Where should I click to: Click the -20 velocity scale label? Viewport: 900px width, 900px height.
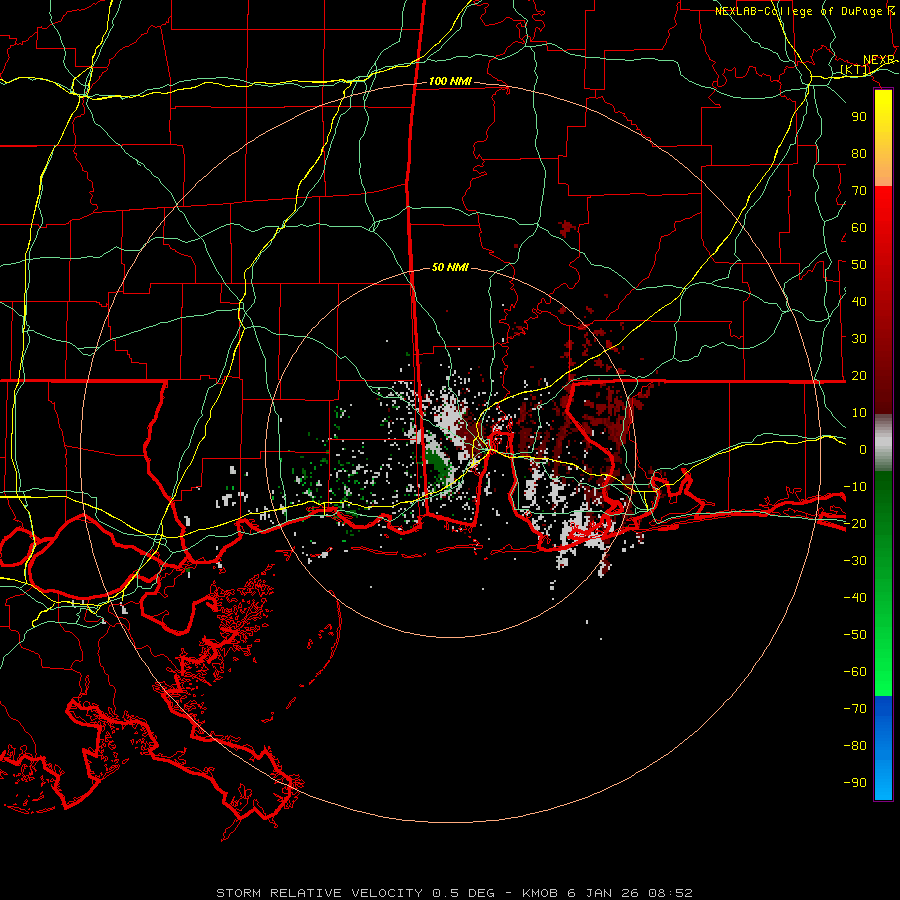point(855,523)
